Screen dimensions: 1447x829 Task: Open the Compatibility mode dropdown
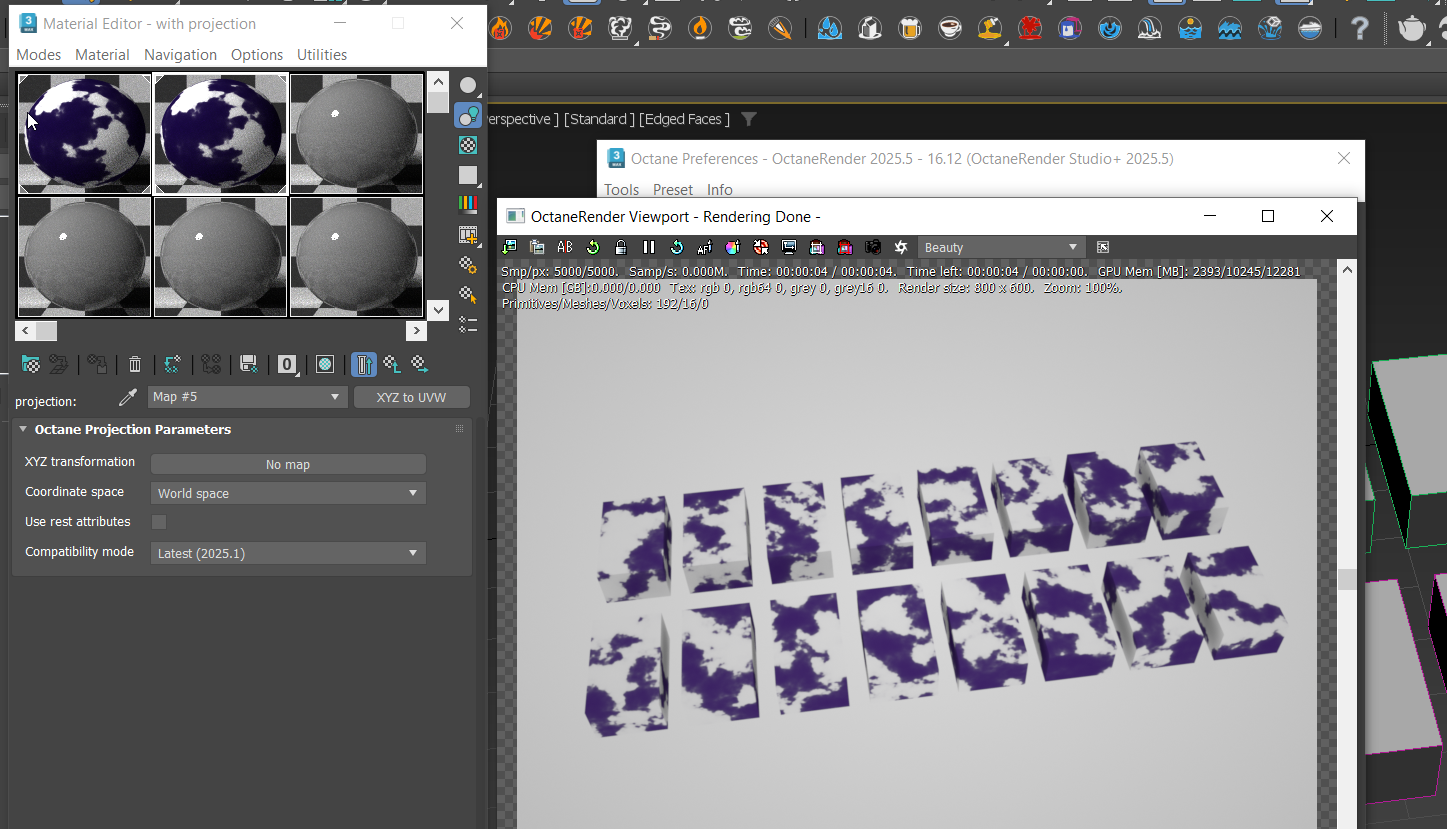288,553
